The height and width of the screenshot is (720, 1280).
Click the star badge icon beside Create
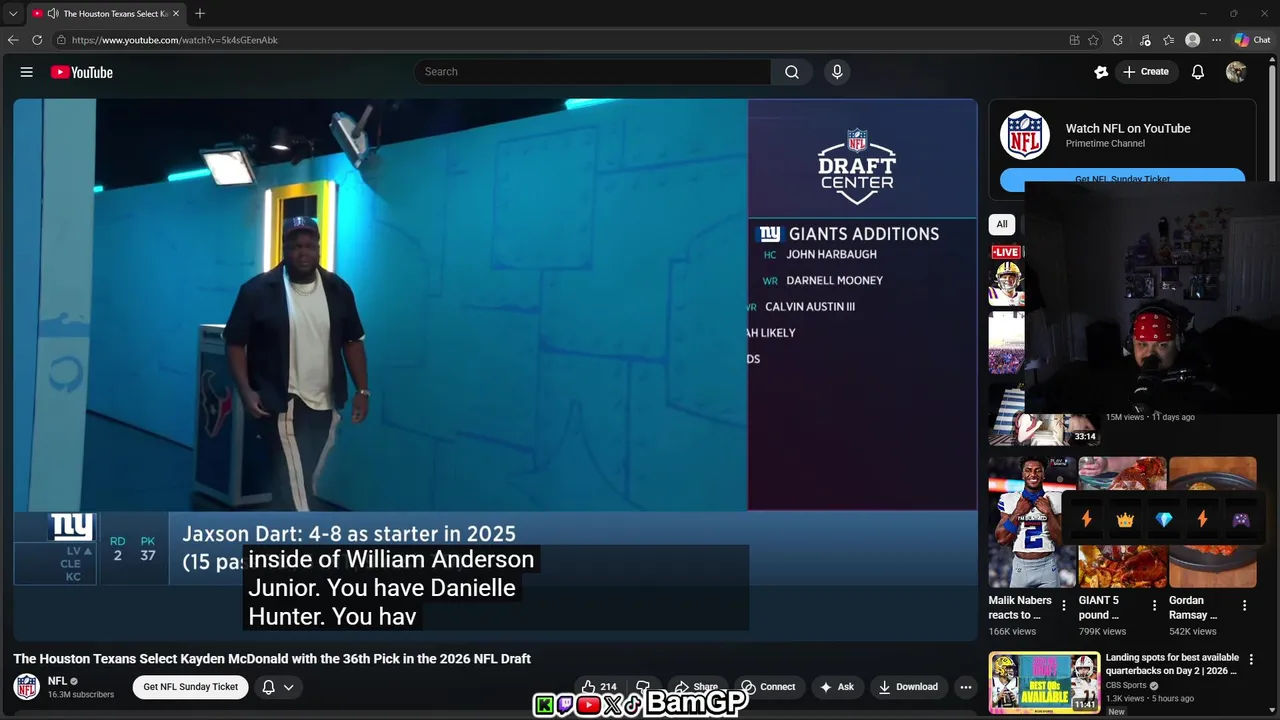click(x=1101, y=72)
